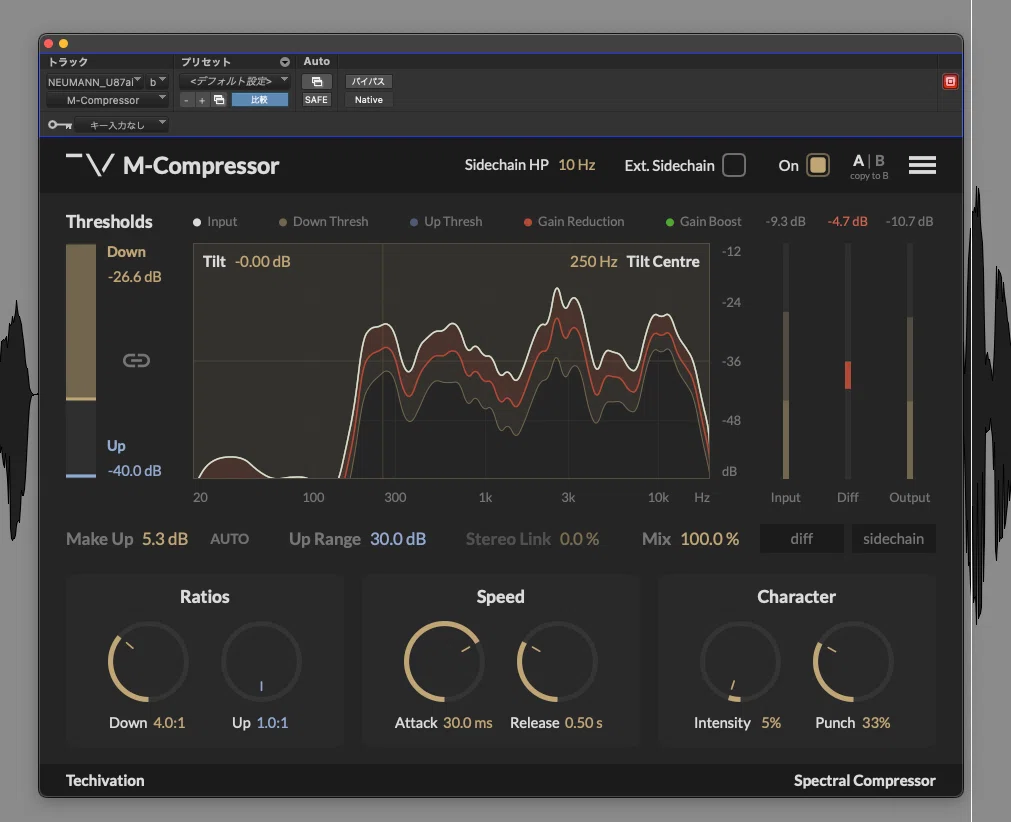Enable the sidechain listen button
Screen dimensions: 1011x822
[894, 538]
